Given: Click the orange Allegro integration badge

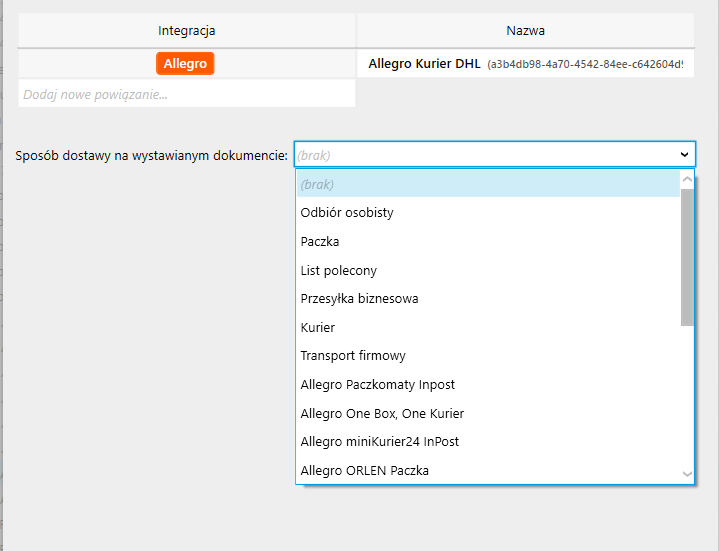Looking at the screenshot, I should [185, 63].
